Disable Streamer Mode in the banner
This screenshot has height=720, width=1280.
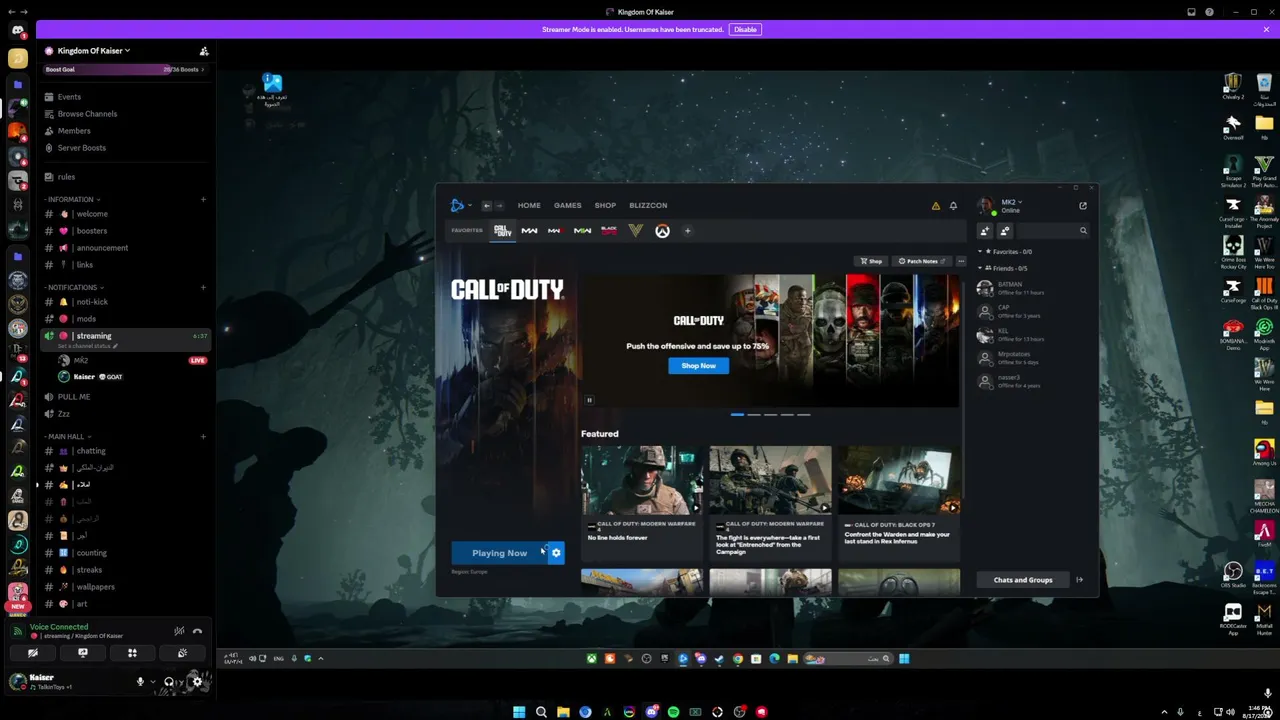tap(746, 30)
